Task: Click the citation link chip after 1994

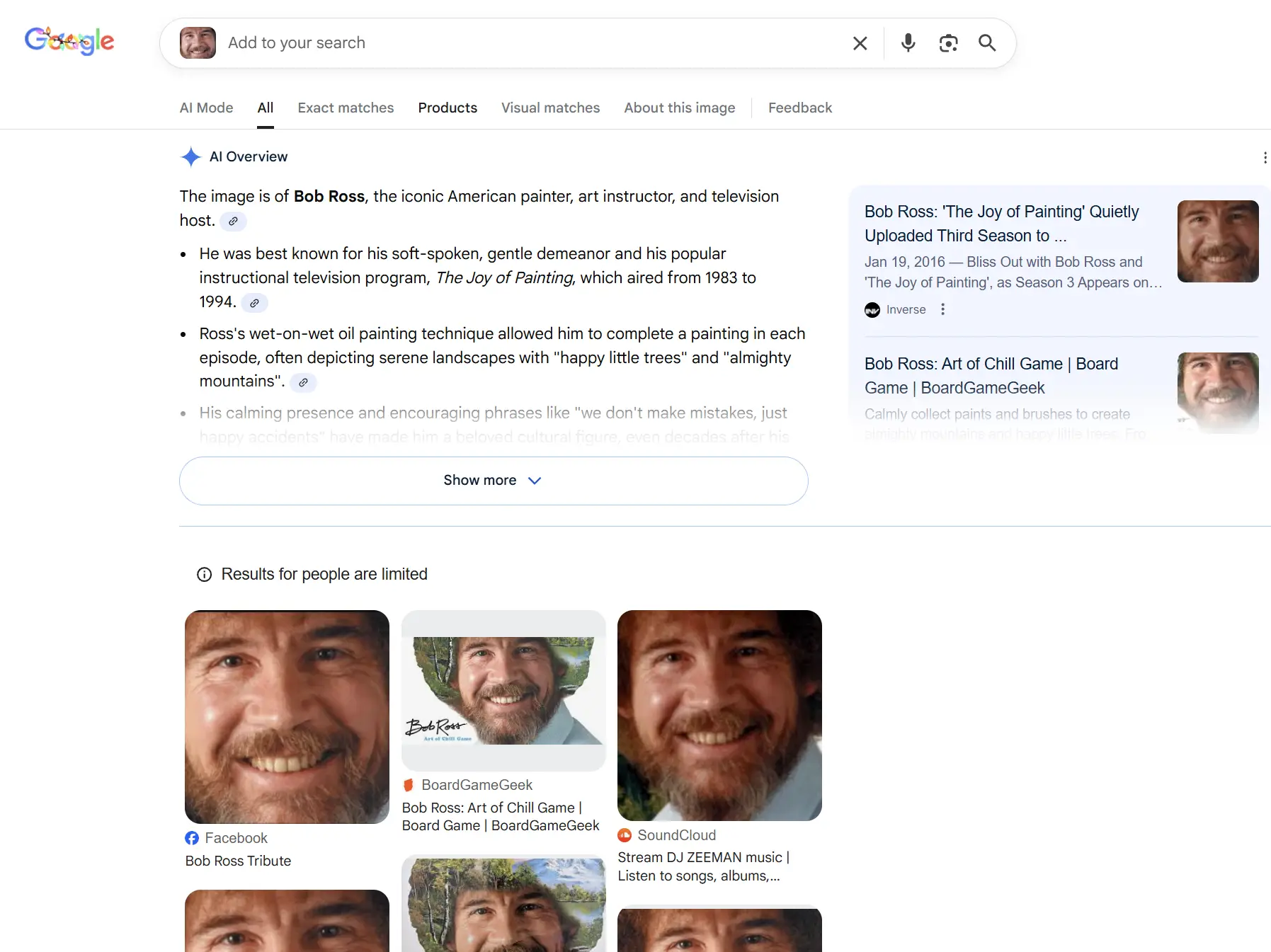Action: (254, 303)
